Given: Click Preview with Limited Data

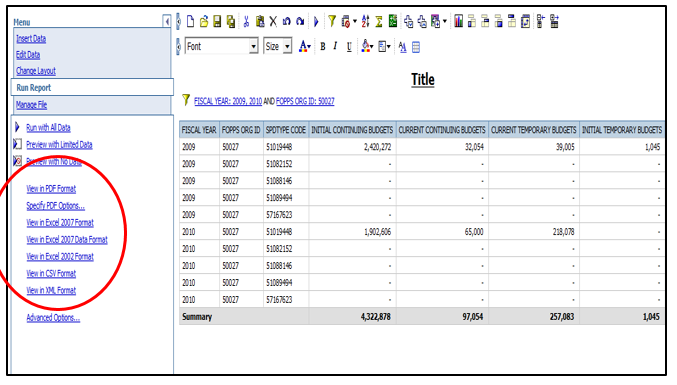Looking at the screenshot, I should pos(59,145).
